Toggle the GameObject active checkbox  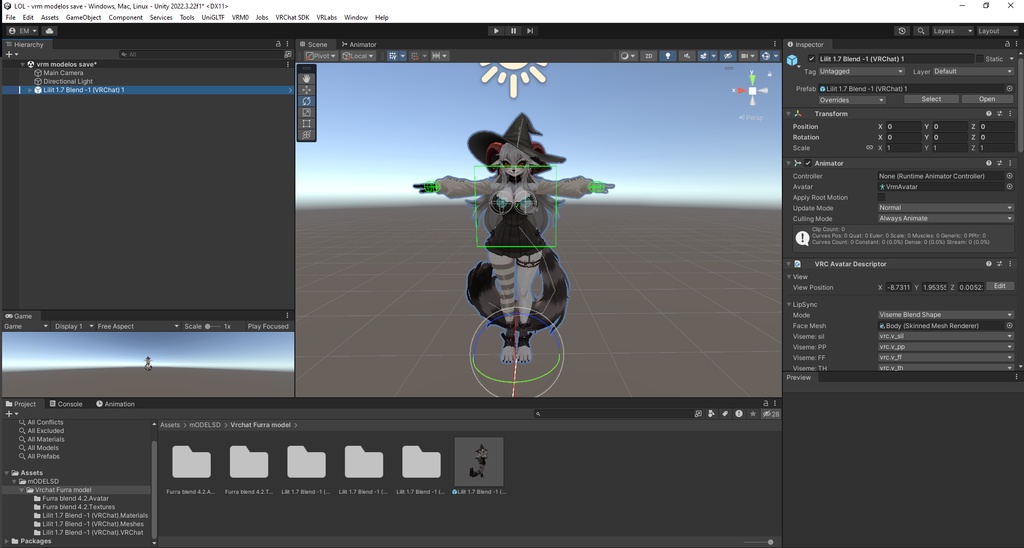(x=812, y=59)
